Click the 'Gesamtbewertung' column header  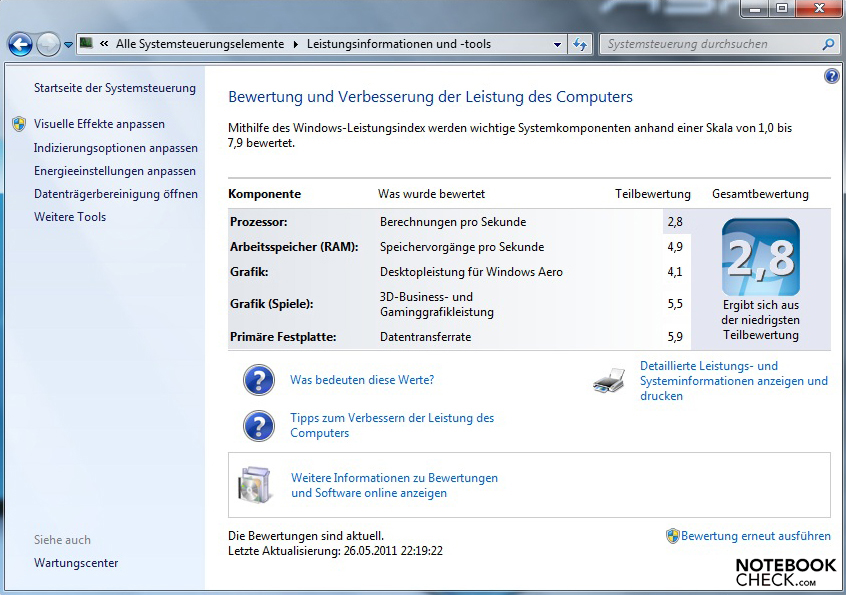pos(760,194)
